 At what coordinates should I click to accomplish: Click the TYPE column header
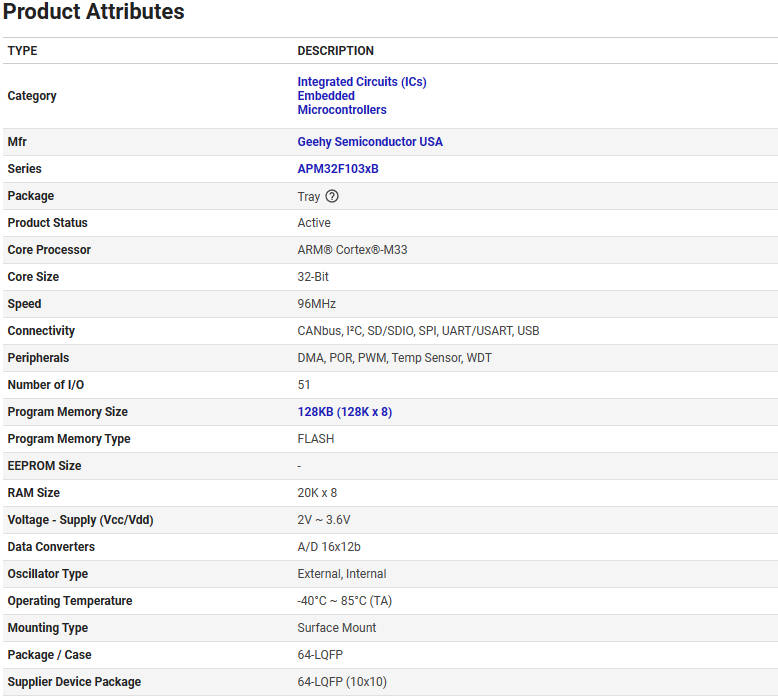click(x=22, y=51)
